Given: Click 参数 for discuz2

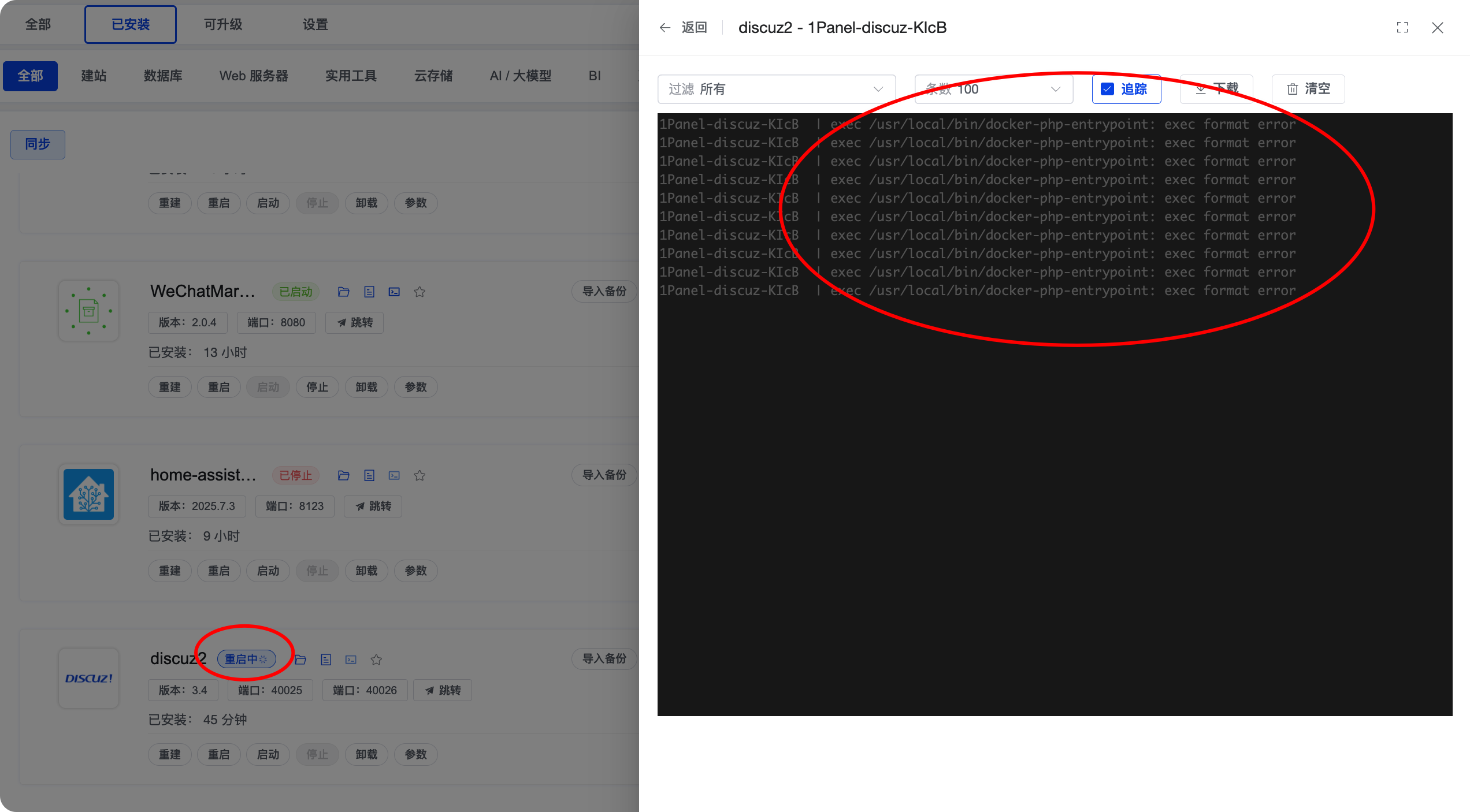Looking at the screenshot, I should click(416, 754).
